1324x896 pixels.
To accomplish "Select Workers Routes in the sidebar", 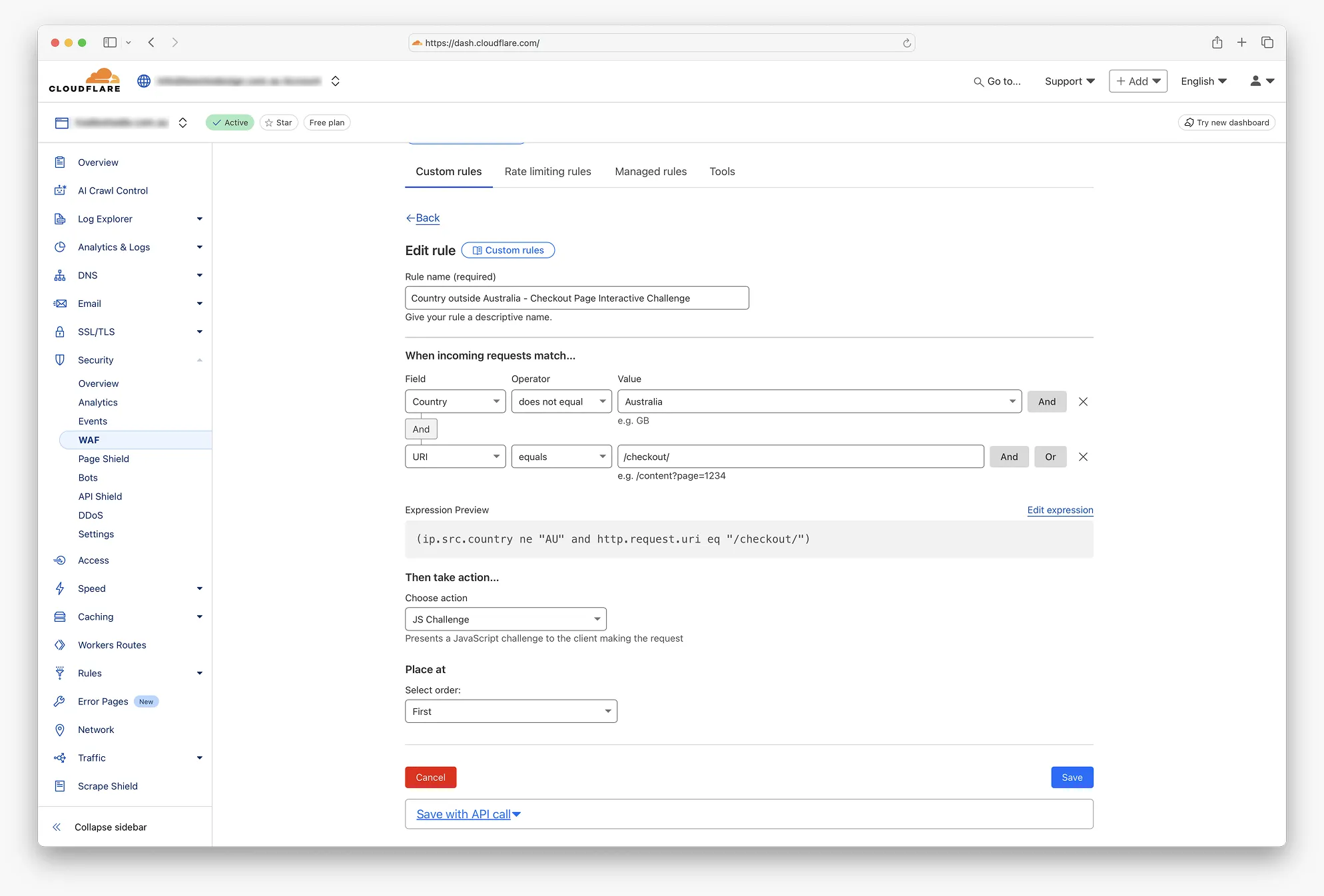I will [111, 644].
